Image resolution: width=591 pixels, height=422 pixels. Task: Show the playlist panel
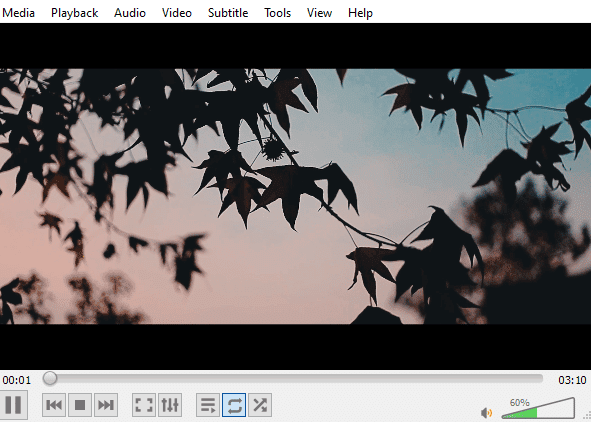coord(208,405)
